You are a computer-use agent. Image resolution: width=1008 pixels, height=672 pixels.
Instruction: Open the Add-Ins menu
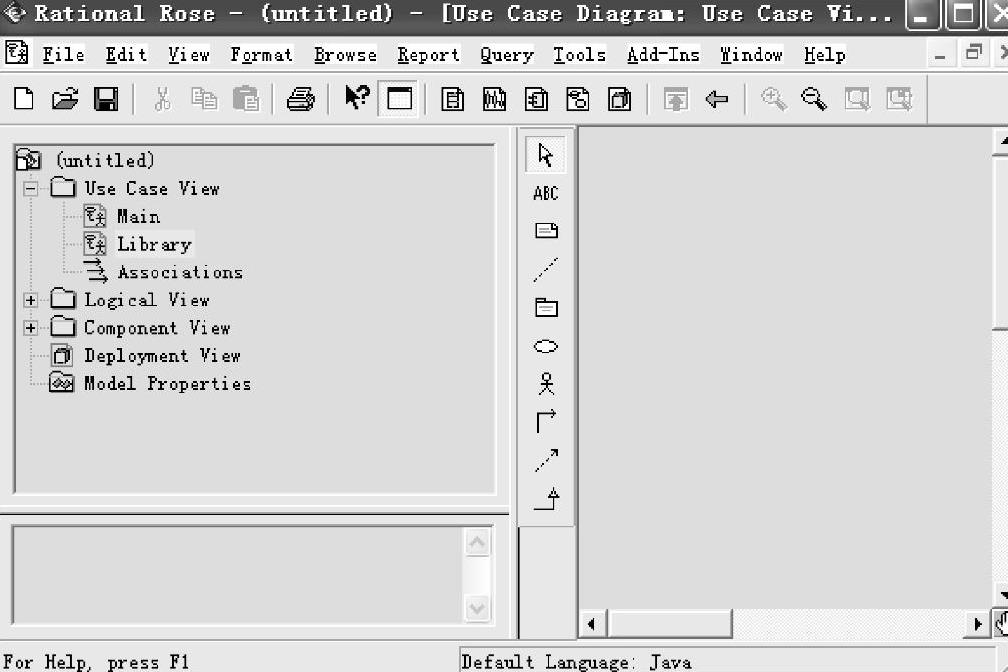coord(663,55)
